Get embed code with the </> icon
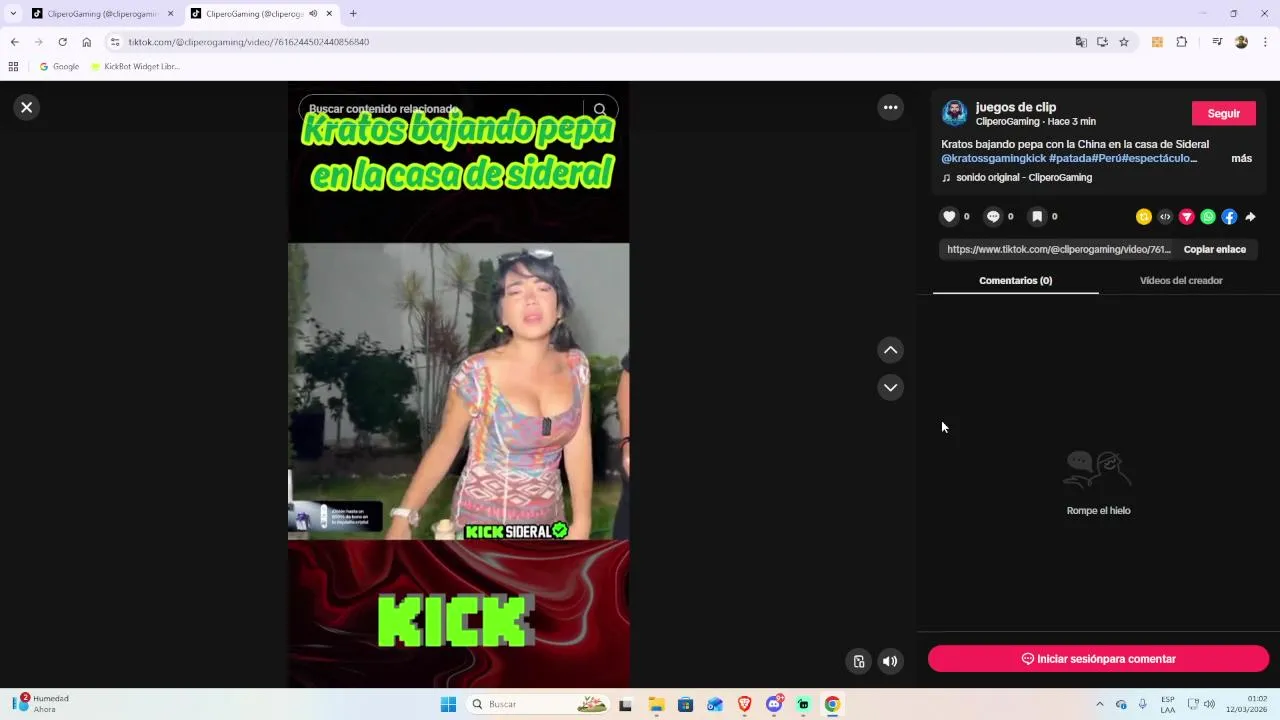Viewport: 1280px width, 720px height. pos(1165,217)
